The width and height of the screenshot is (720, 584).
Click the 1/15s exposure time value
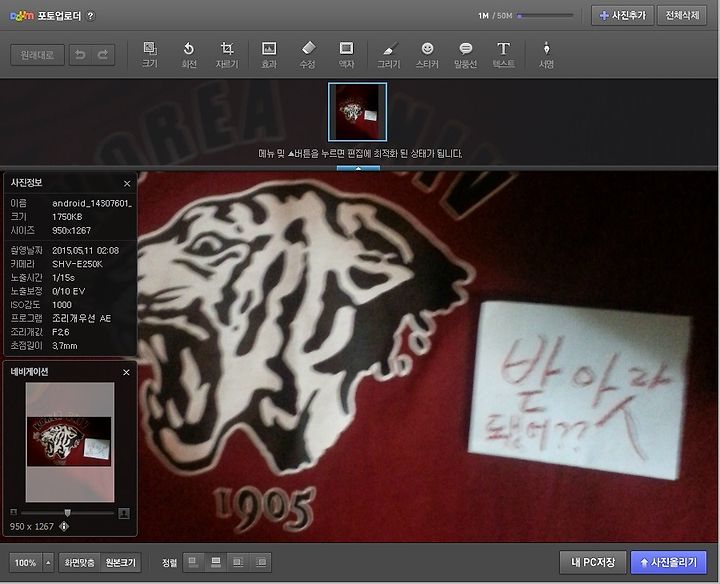(63, 278)
